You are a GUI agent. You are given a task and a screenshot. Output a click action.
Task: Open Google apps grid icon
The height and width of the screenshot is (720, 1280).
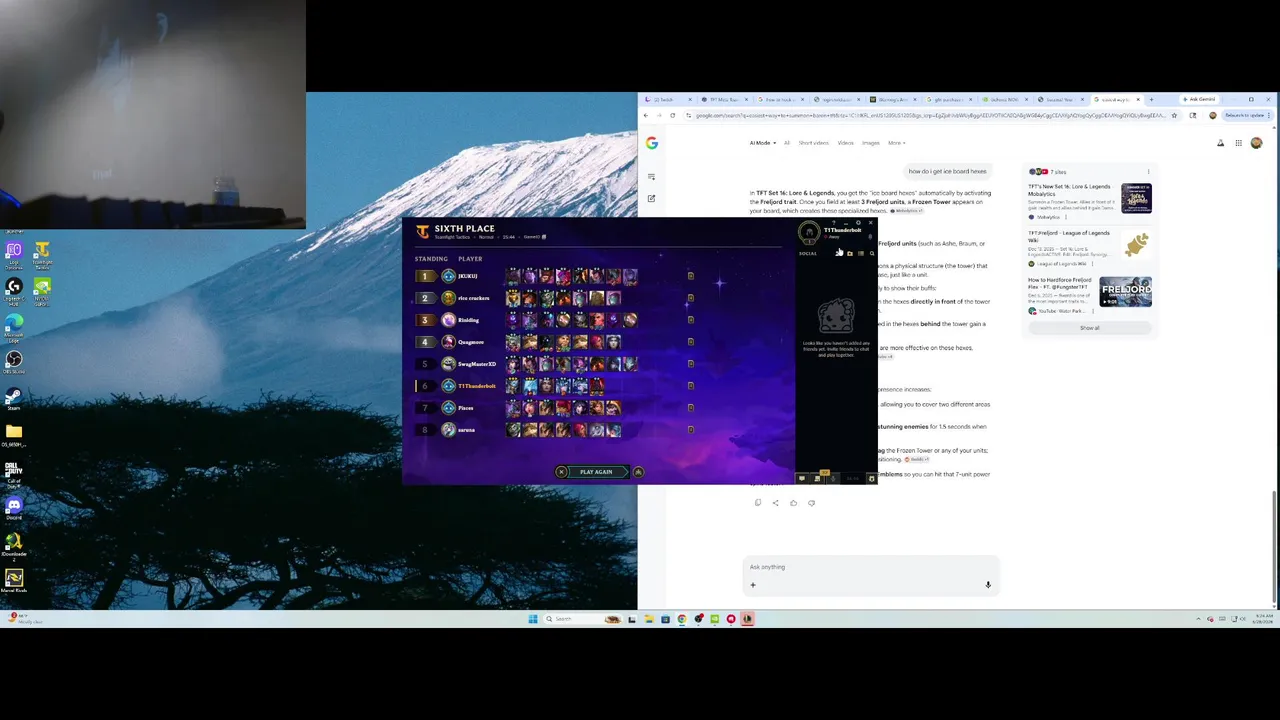pos(1238,143)
